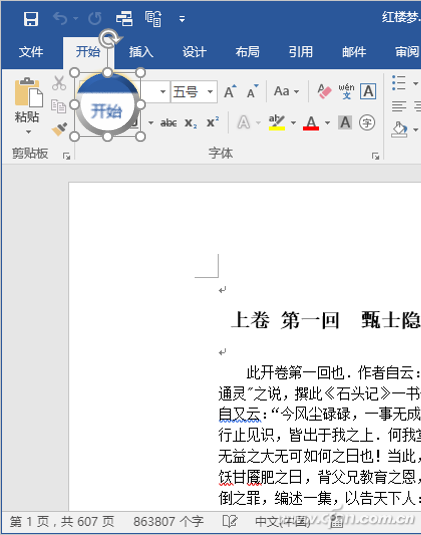Toggle character shading gray A
The width and height of the screenshot is (421, 535).
(345, 122)
